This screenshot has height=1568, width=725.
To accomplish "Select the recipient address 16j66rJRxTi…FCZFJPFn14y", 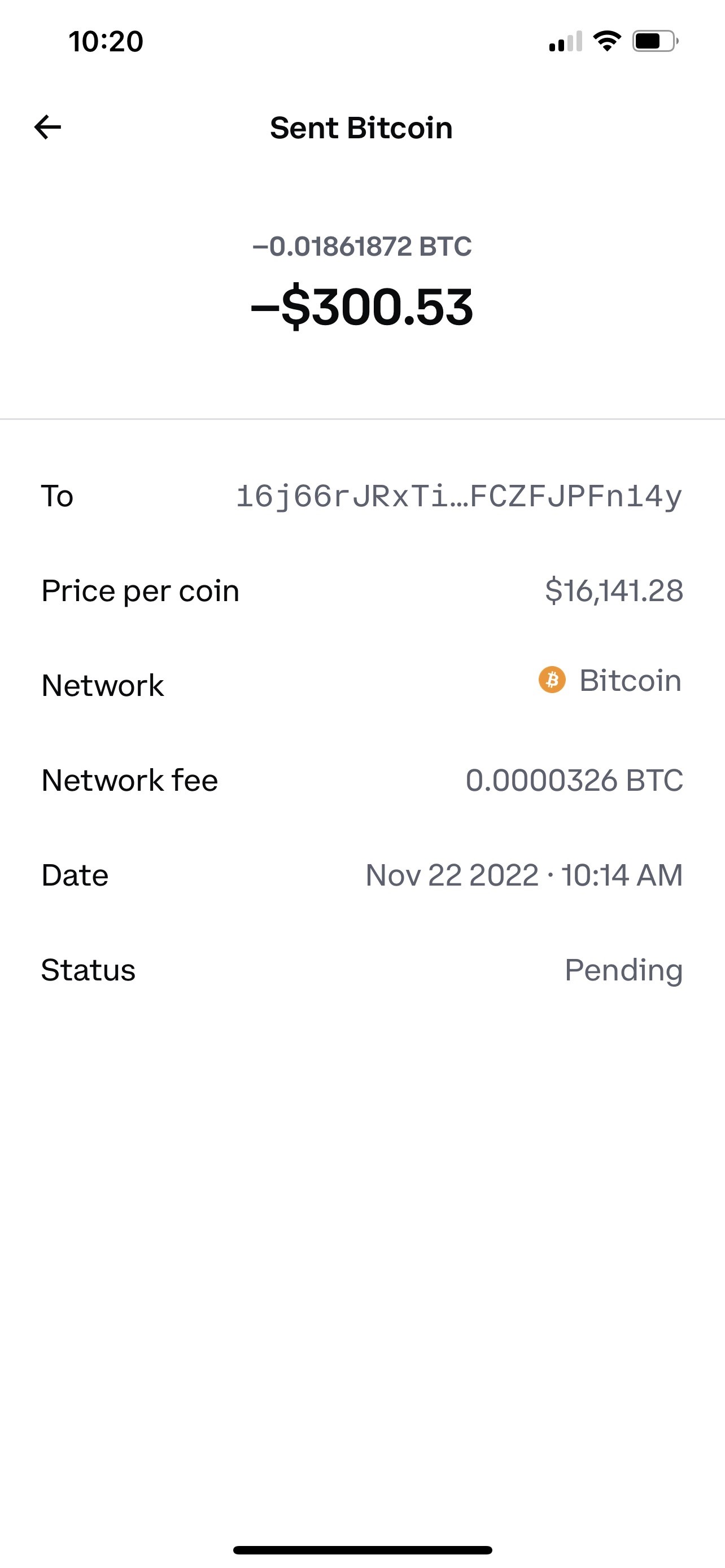I will pos(459,496).
